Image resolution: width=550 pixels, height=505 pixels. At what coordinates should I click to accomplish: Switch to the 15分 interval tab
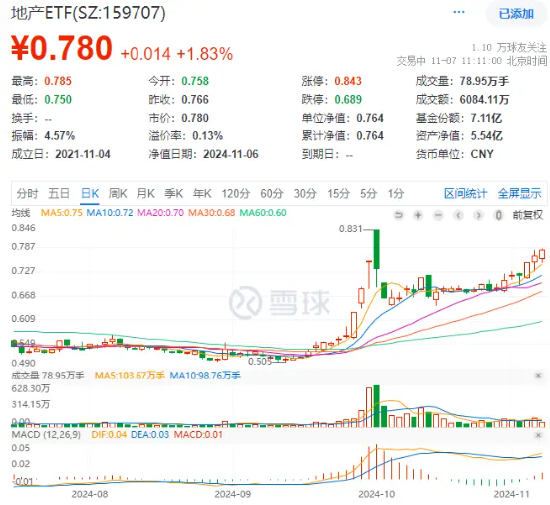338,193
